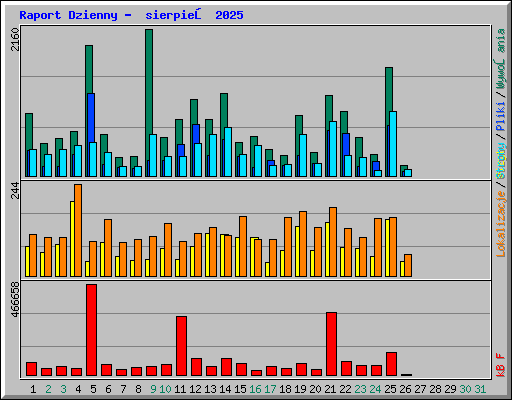Click green day label "3"
Image resolution: width=512 pixels, height=400 pixels.
point(63,389)
